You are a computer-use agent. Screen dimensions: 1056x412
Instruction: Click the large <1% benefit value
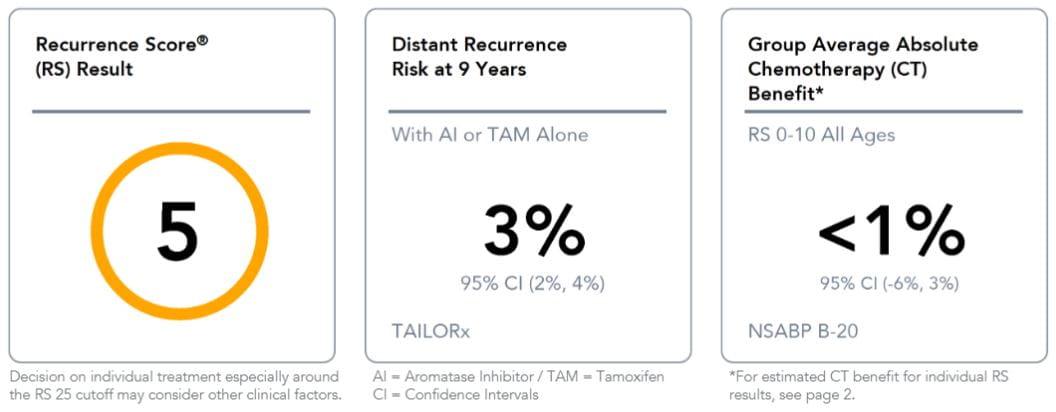click(x=890, y=233)
